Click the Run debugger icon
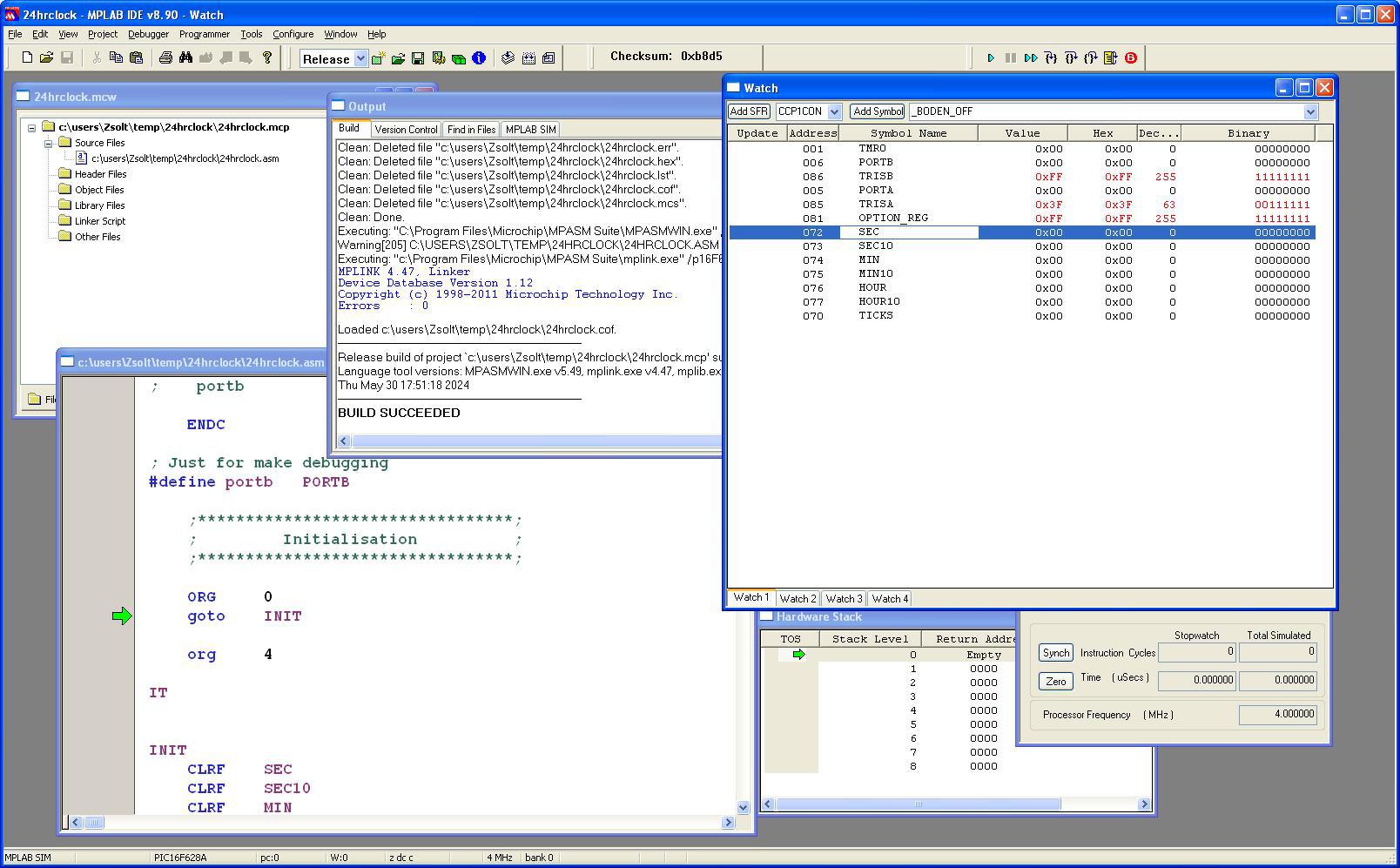This screenshot has width=1400, height=868. [x=990, y=58]
